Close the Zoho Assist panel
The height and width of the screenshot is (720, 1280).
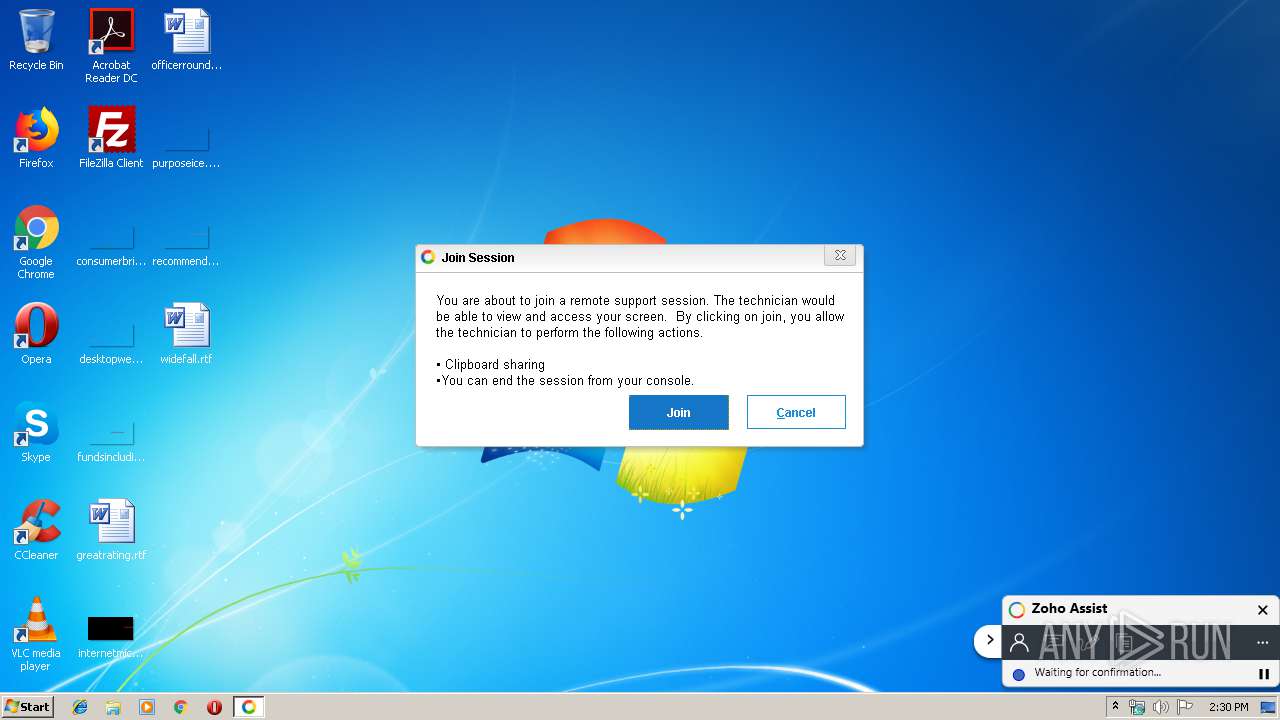point(1262,609)
